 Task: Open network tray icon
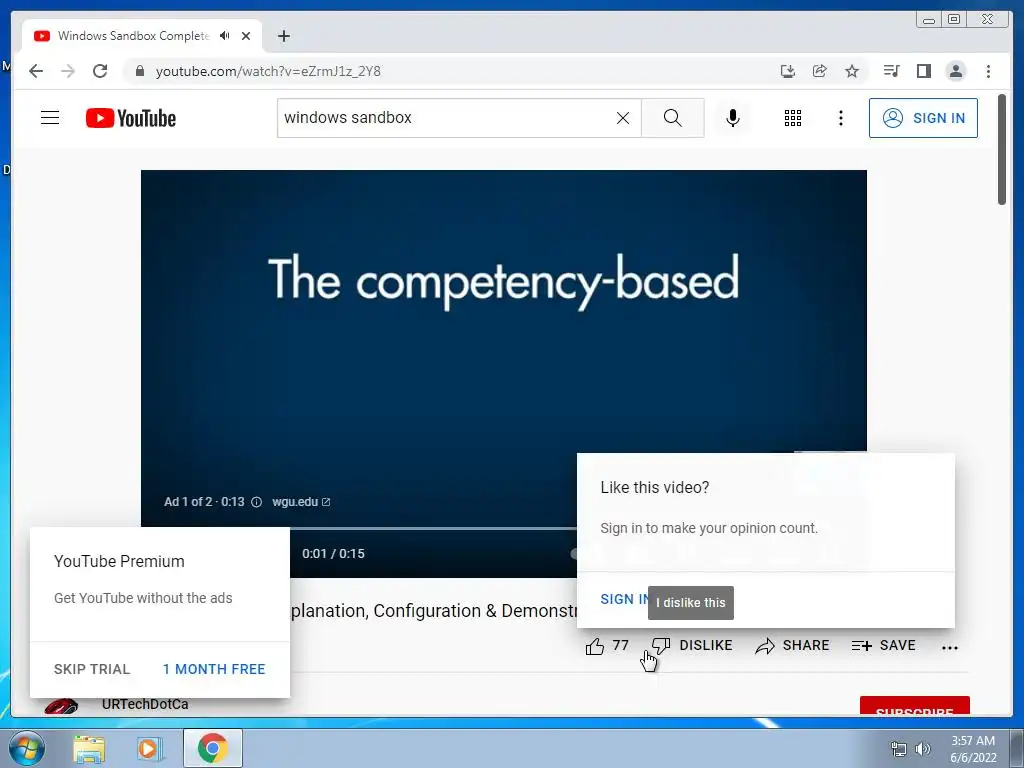point(899,749)
